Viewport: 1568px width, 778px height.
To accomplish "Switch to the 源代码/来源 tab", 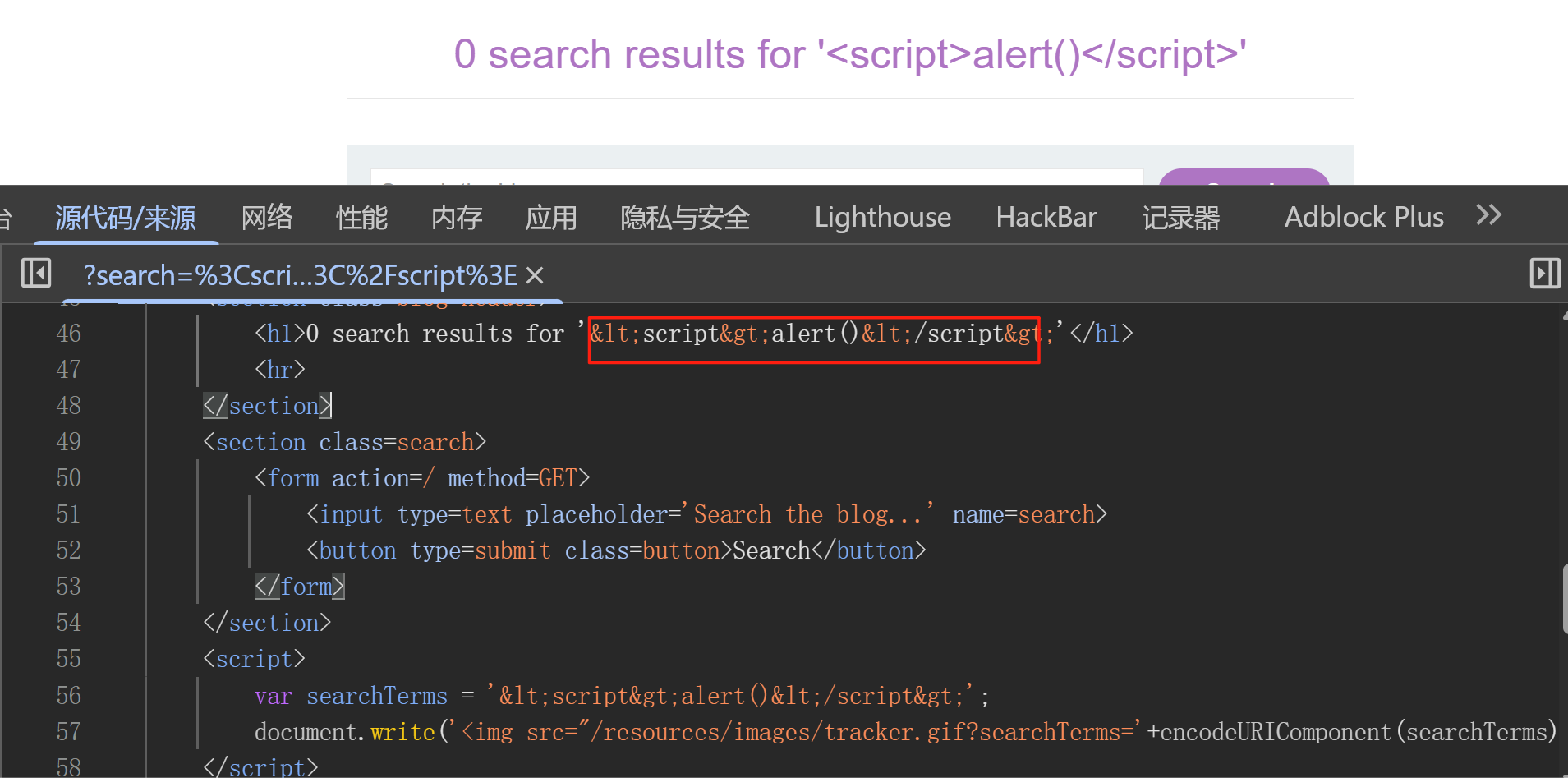I will [126, 218].
